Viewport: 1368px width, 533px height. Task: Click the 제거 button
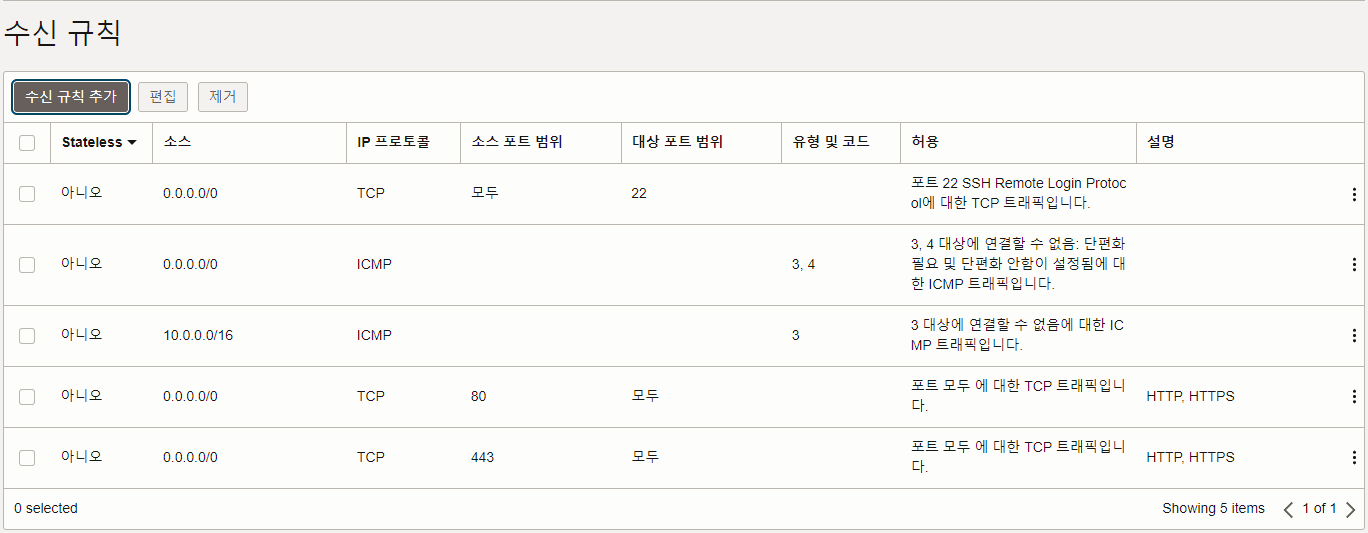pyautogui.click(x=223, y=97)
